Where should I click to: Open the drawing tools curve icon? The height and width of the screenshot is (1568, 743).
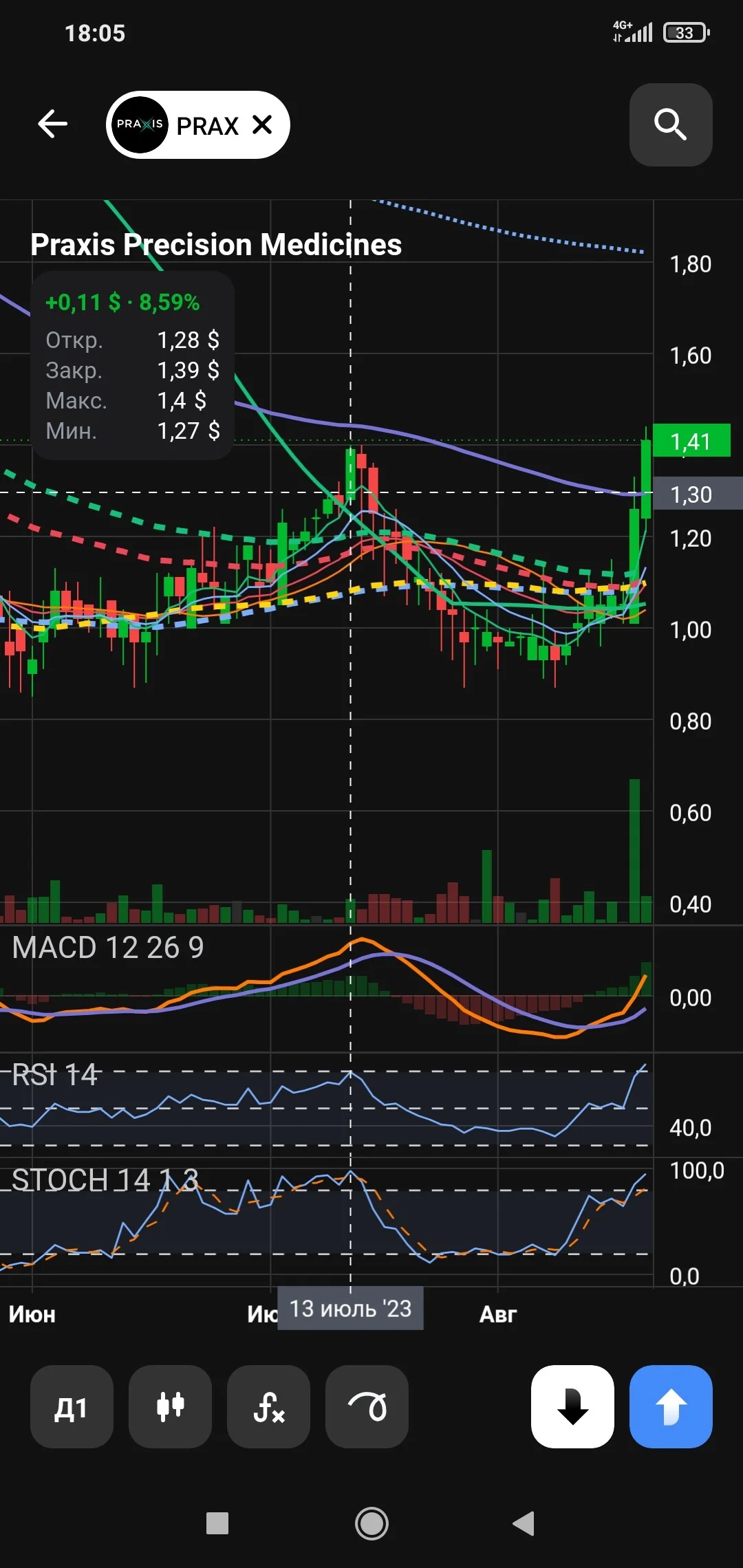(367, 1406)
